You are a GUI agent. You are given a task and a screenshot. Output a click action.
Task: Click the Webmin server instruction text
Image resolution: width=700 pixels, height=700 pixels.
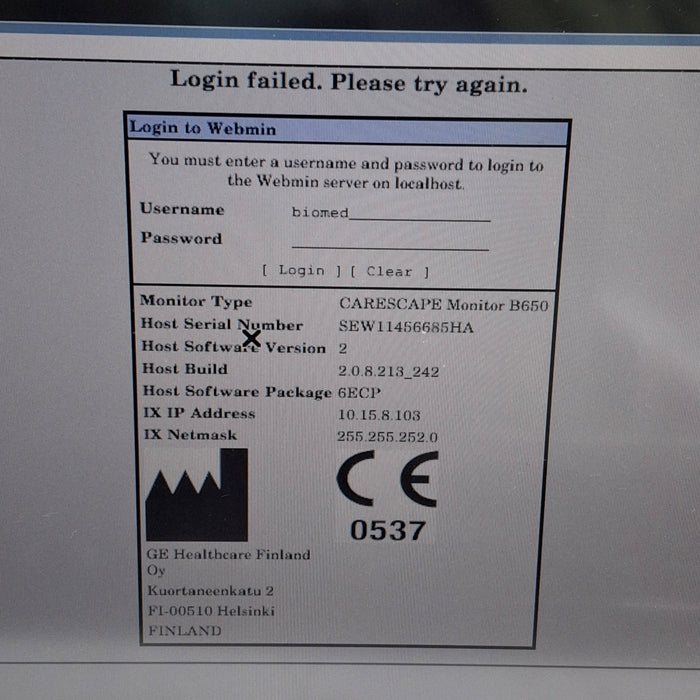346,172
